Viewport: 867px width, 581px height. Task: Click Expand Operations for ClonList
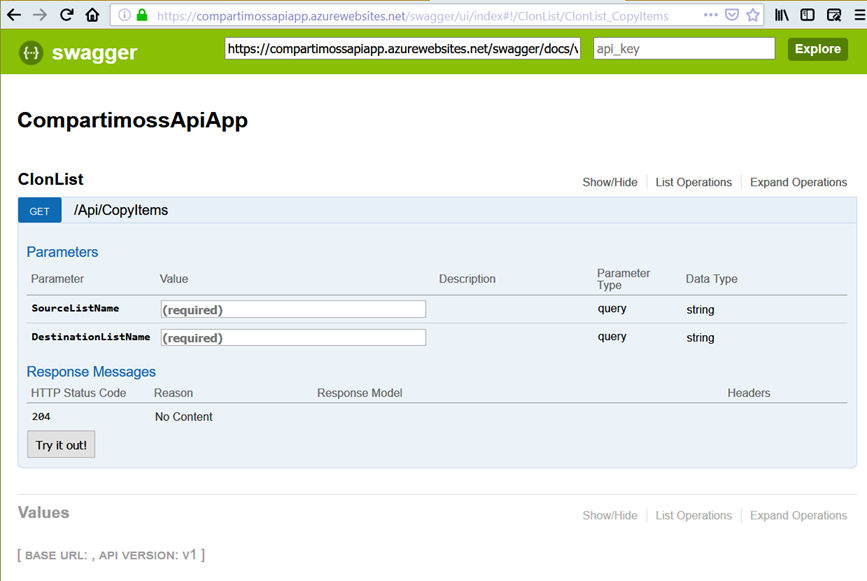pos(798,182)
